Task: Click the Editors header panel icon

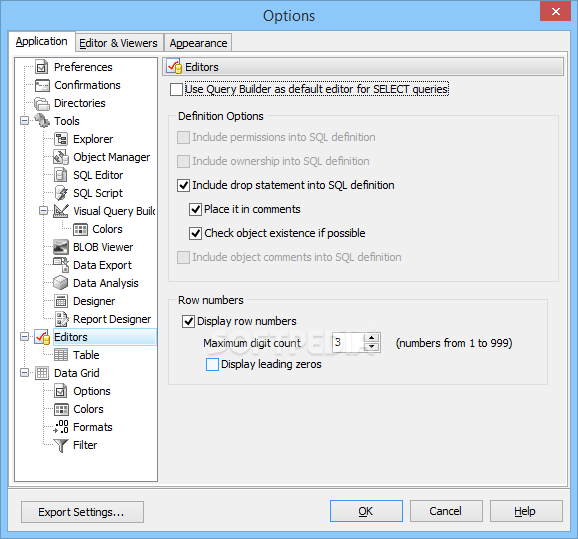Action: tap(174, 67)
